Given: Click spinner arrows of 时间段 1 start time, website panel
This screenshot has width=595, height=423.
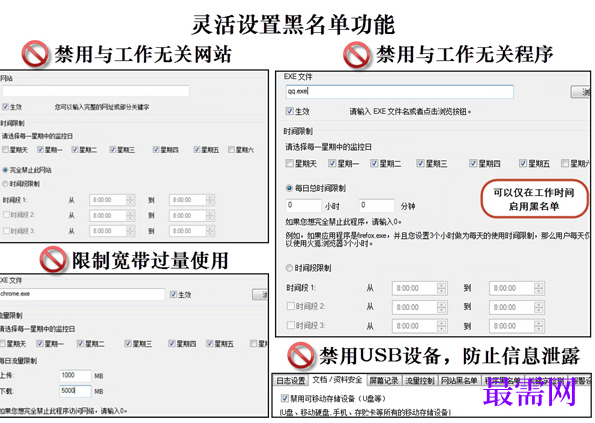Looking at the screenshot, I should click(x=131, y=200).
